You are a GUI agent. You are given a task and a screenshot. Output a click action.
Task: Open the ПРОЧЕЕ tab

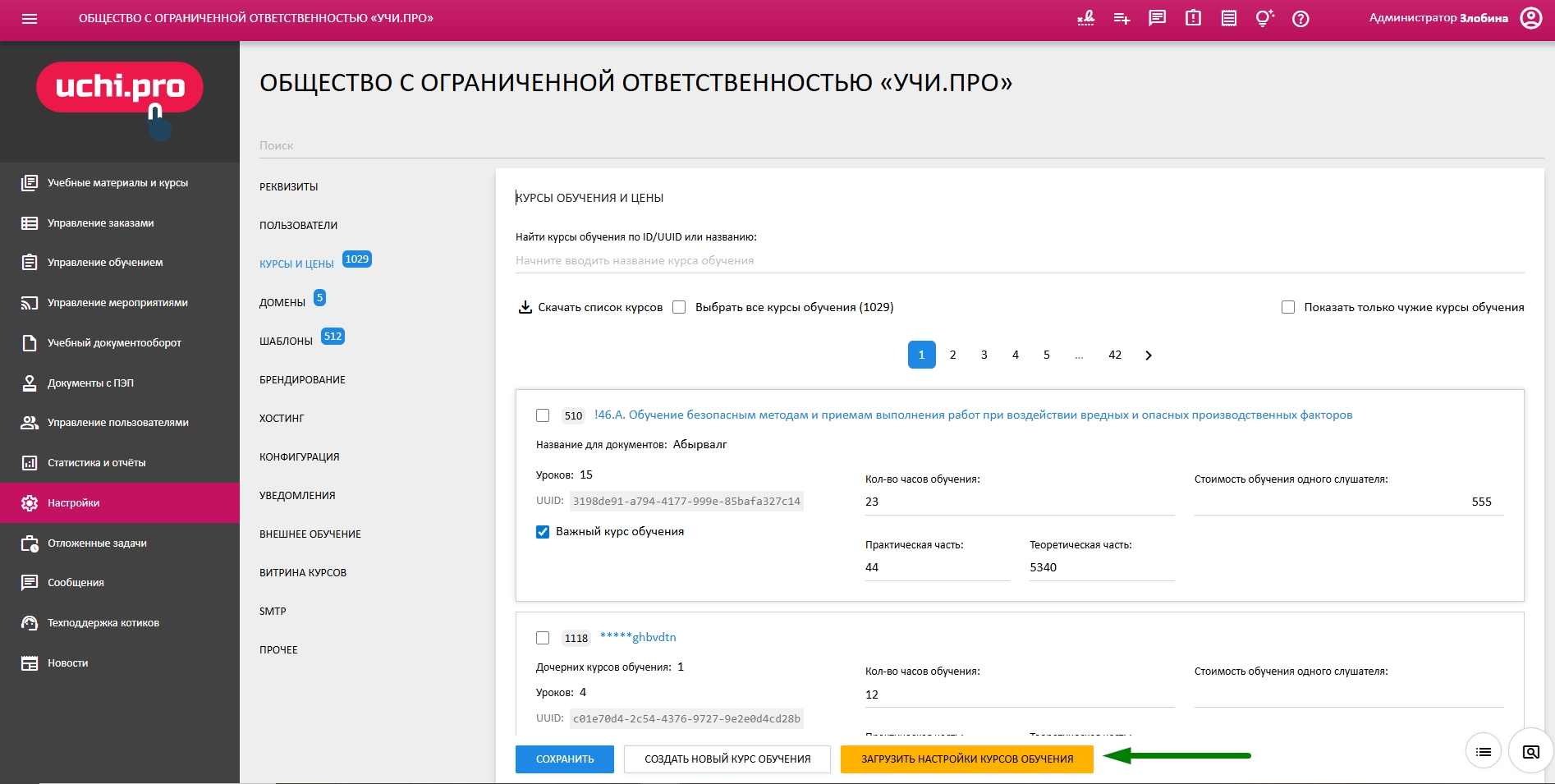[278, 650]
